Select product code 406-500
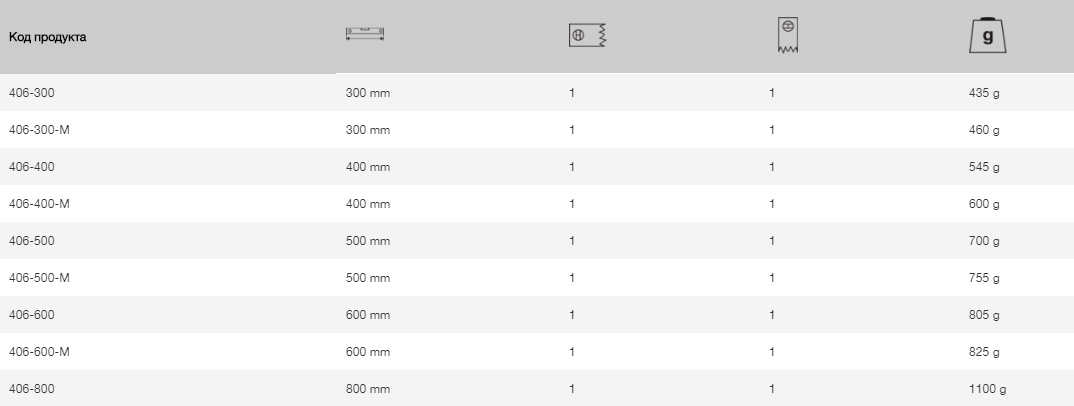Image resolution: width=1074 pixels, height=406 pixels. click(32, 240)
